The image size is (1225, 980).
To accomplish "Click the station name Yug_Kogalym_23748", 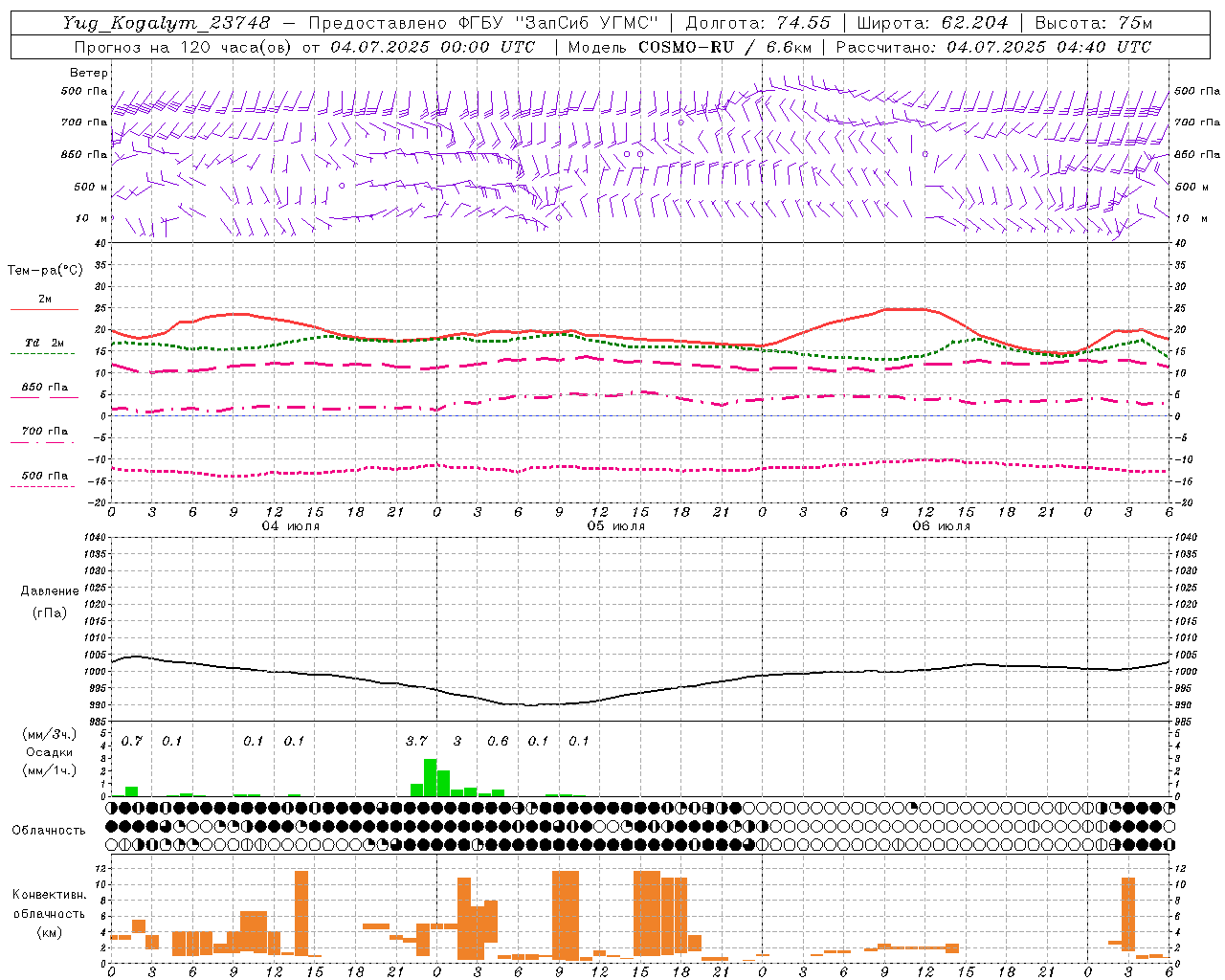I will [167, 22].
